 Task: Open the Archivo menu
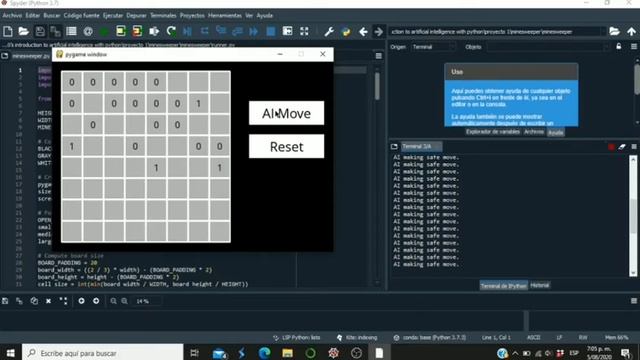12,16
